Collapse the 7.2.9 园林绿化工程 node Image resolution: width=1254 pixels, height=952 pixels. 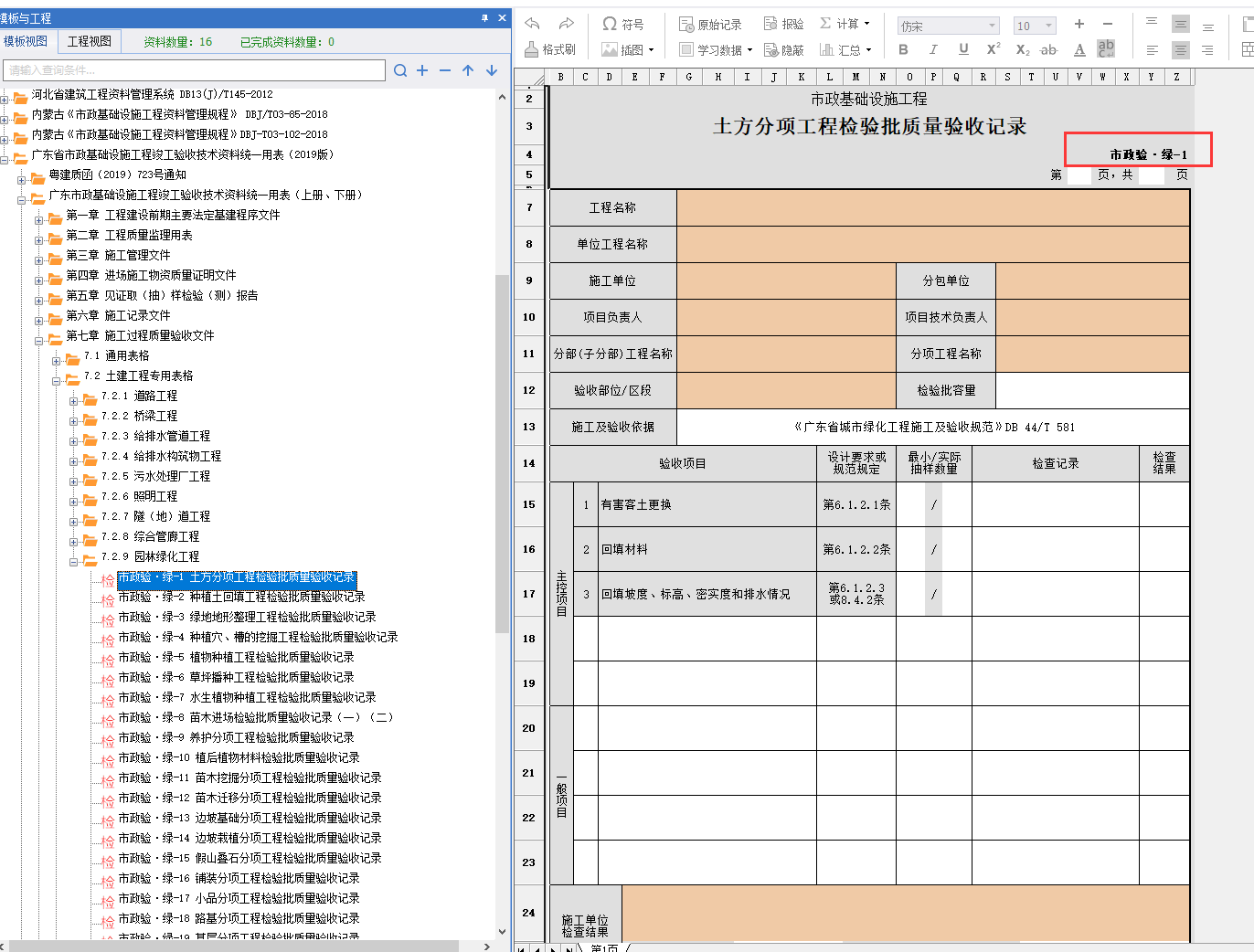74,562
